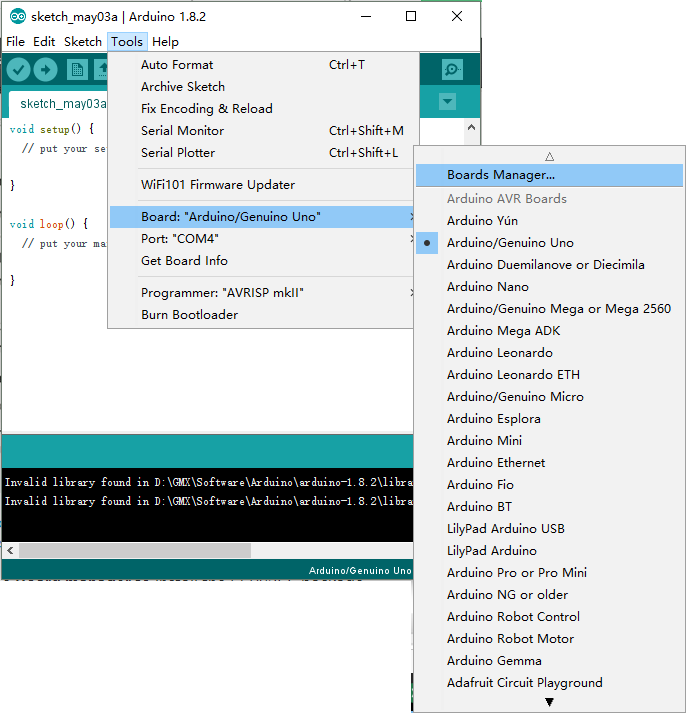Select Arduino Mega ADK board
Screen dimensions: 686x713
(x=549, y=331)
